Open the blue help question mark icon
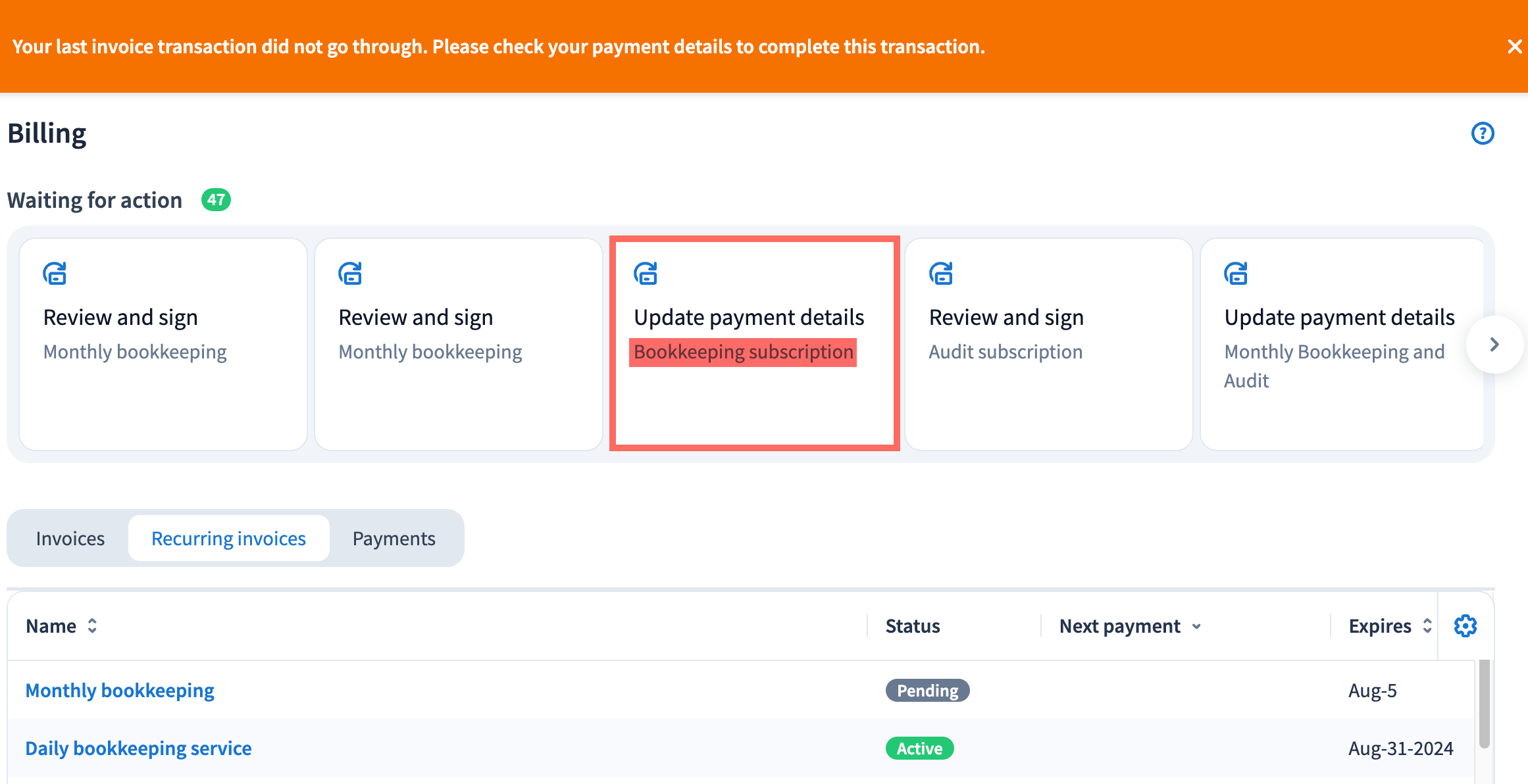 [1482, 134]
